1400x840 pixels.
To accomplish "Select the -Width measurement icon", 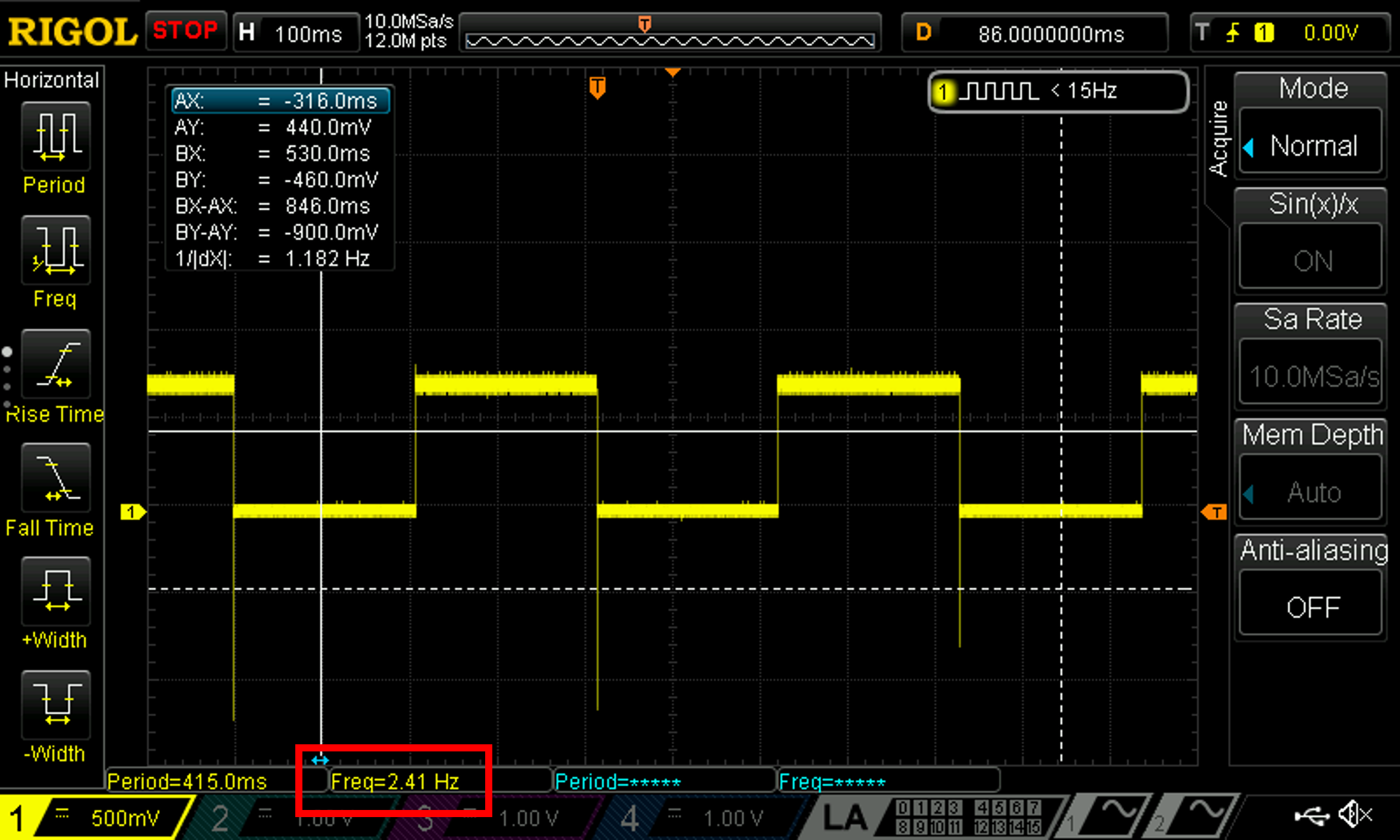I will click(x=55, y=705).
